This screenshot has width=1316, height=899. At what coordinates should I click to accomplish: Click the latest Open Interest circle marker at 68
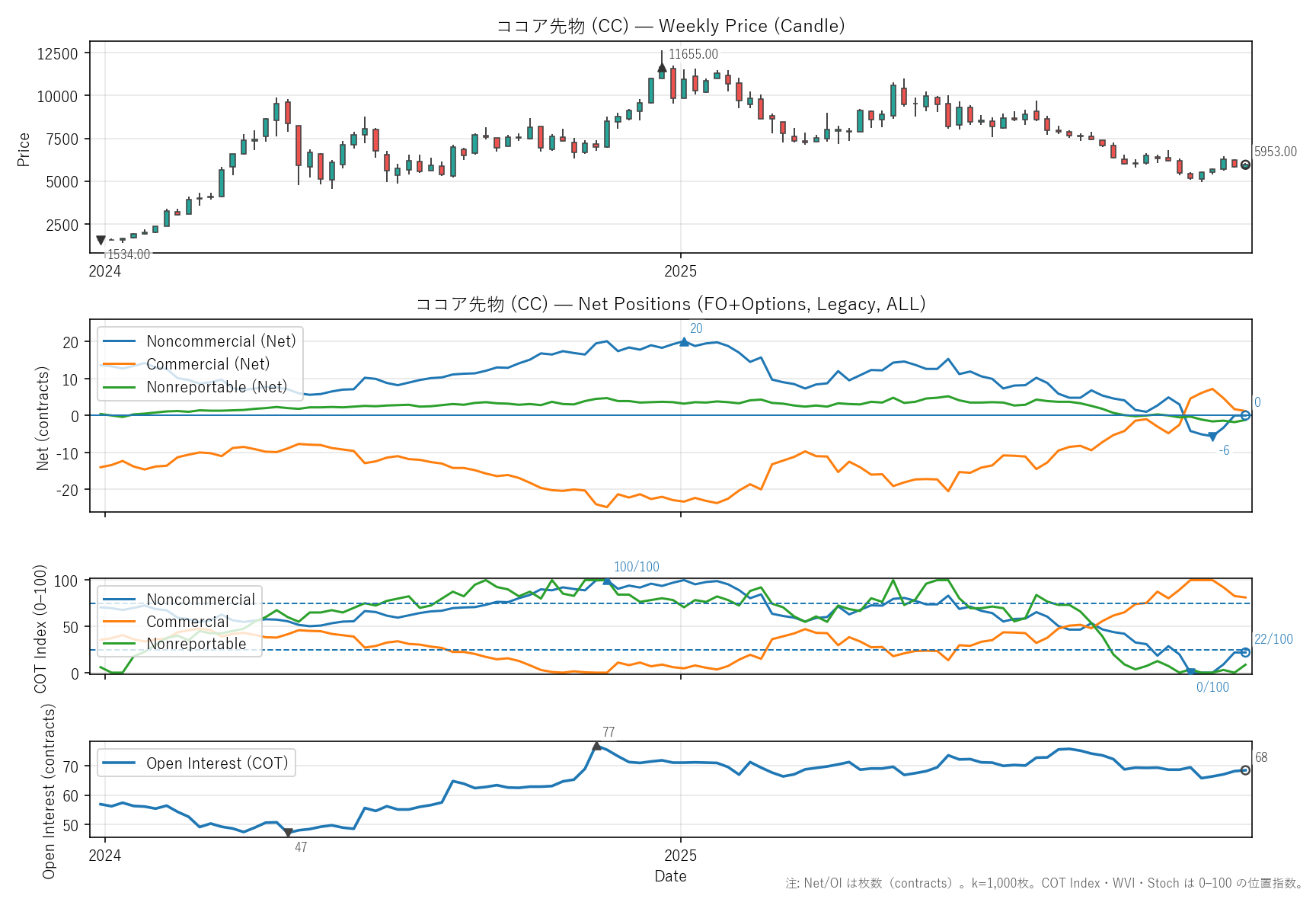pyautogui.click(x=1245, y=770)
